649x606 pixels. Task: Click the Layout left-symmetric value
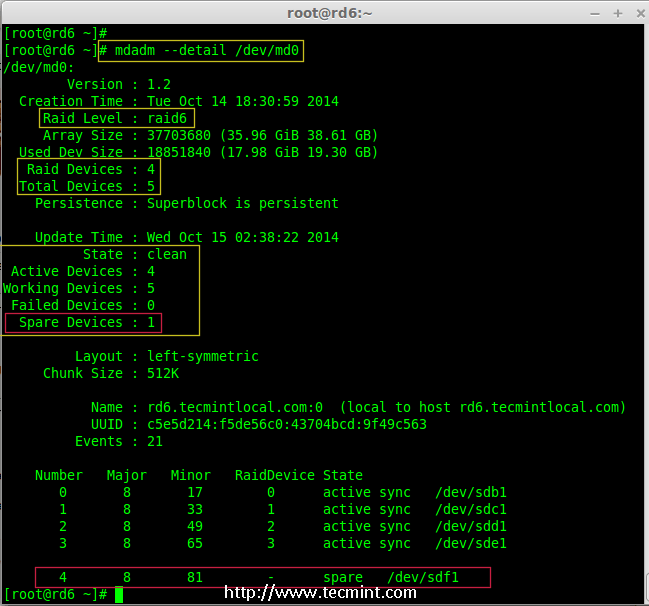pos(203,356)
